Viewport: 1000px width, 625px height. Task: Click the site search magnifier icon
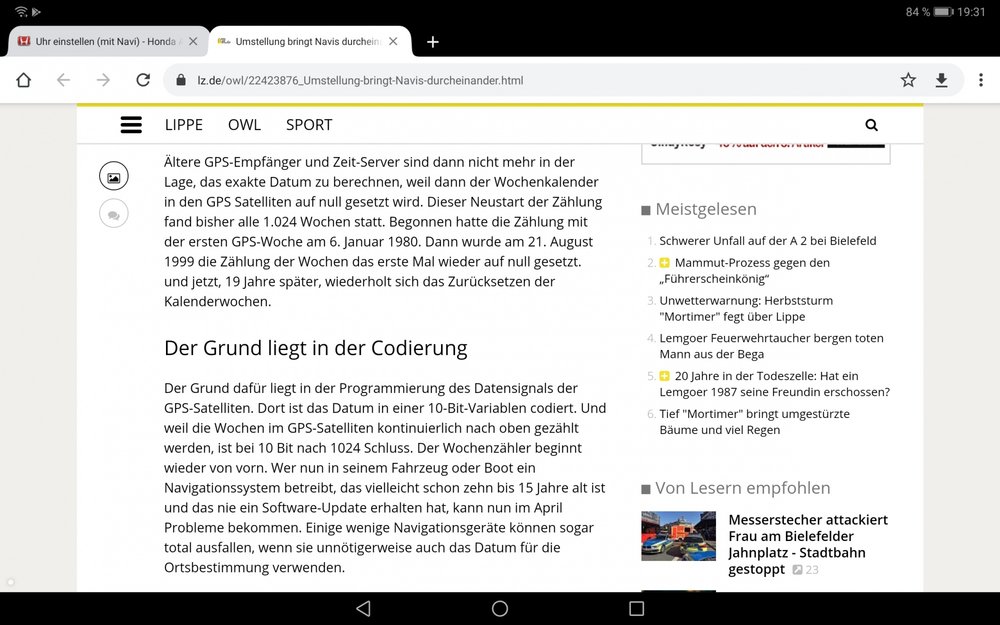(871, 125)
